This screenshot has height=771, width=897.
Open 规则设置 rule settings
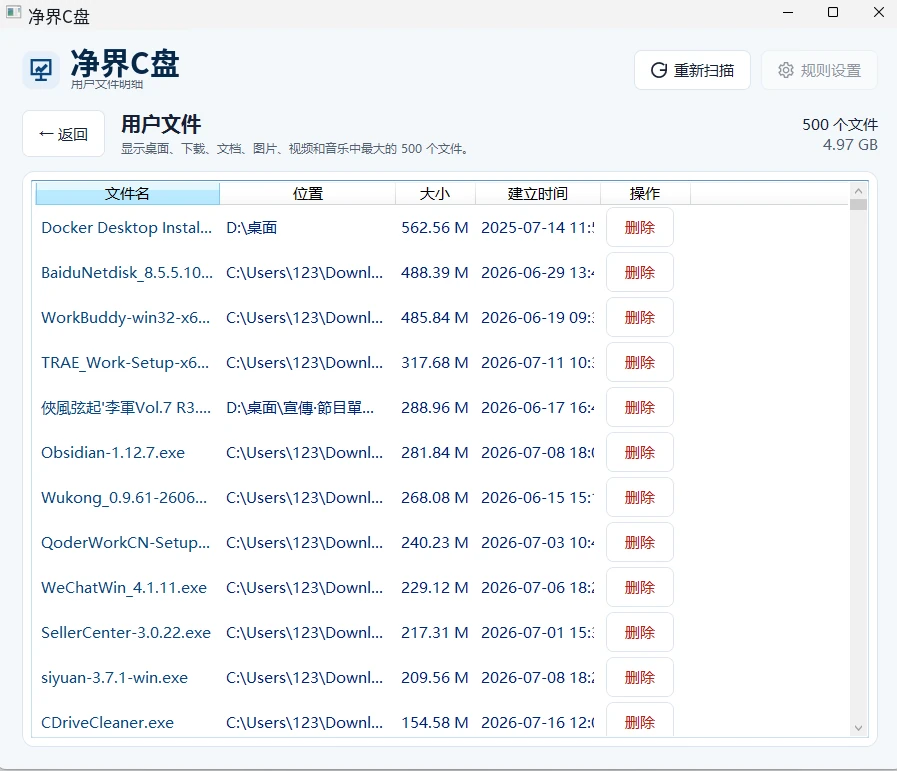(819, 70)
